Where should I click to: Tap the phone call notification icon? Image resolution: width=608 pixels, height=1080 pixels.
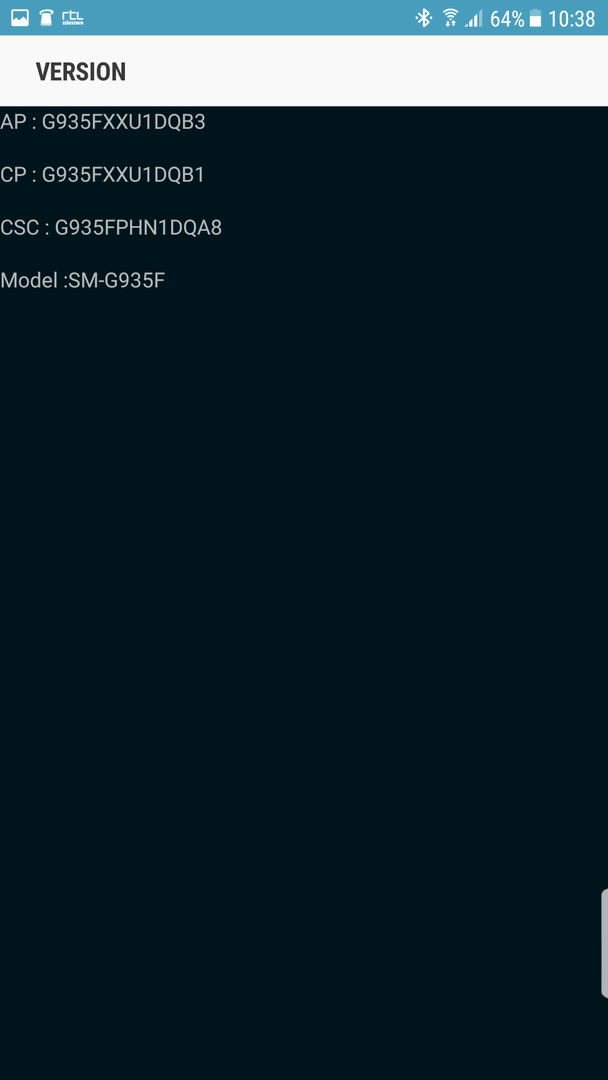tap(46, 18)
